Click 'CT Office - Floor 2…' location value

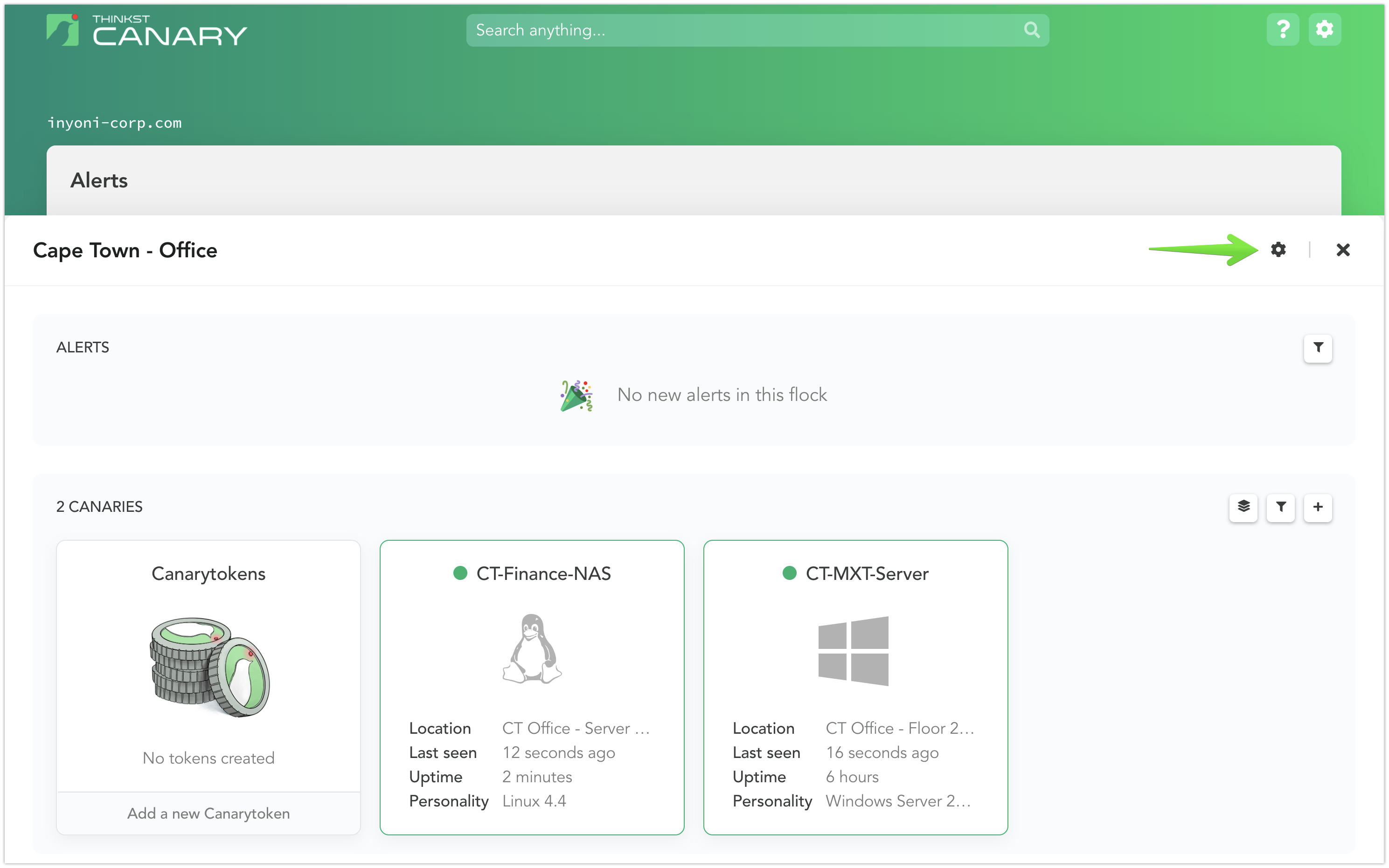[900, 728]
